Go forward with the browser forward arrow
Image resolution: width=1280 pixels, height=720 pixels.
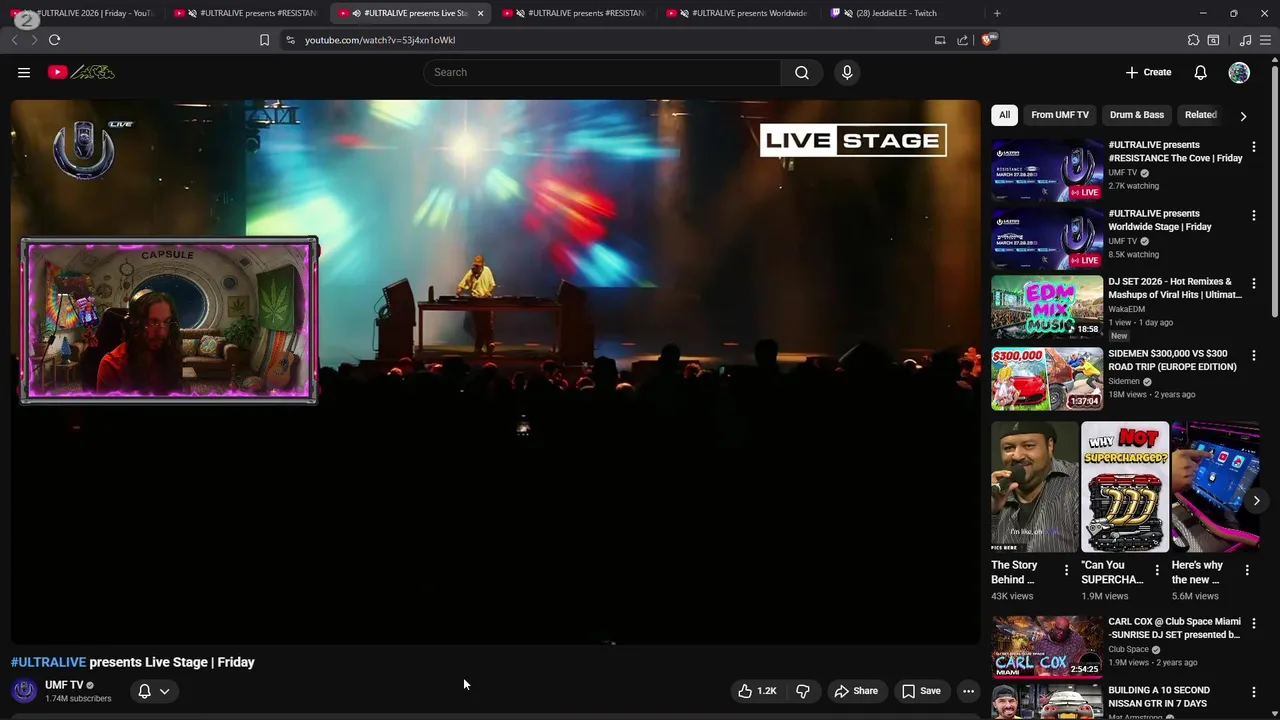[x=34, y=40]
